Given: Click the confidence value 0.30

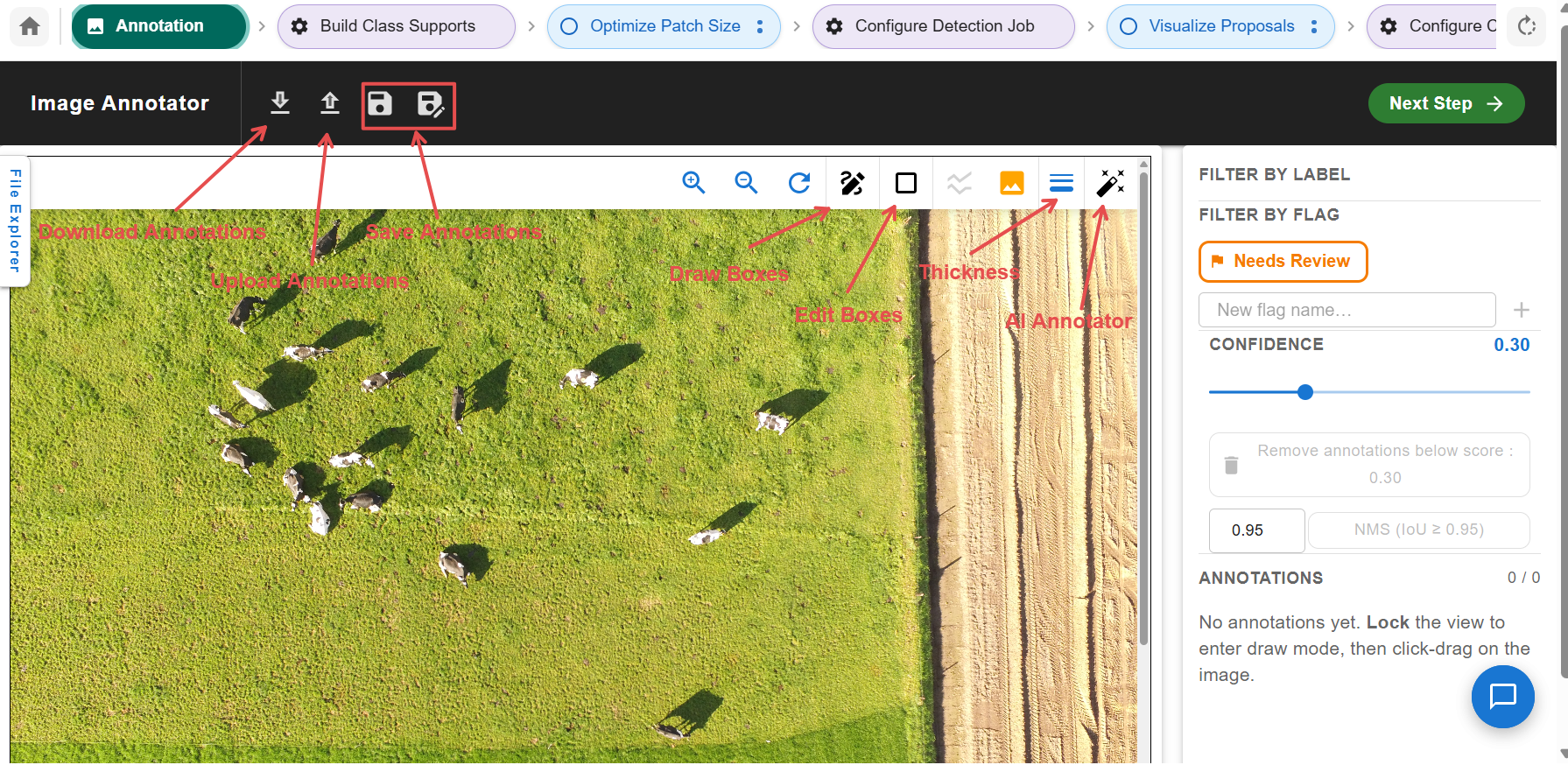Looking at the screenshot, I should tap(1511, 345).
